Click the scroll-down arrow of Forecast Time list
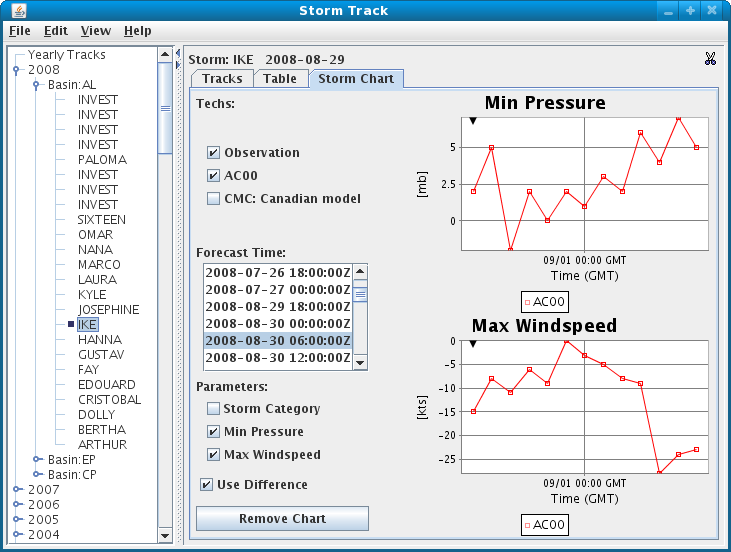Image resolution: width=731 pixels, height=552 pixels. 361,363
